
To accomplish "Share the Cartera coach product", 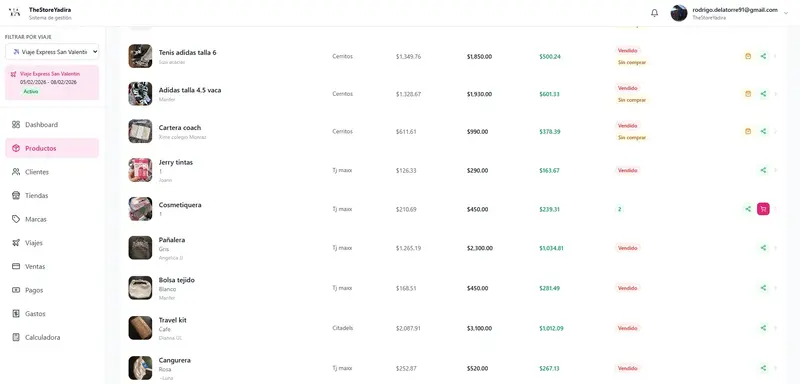I will pos(763,131).
